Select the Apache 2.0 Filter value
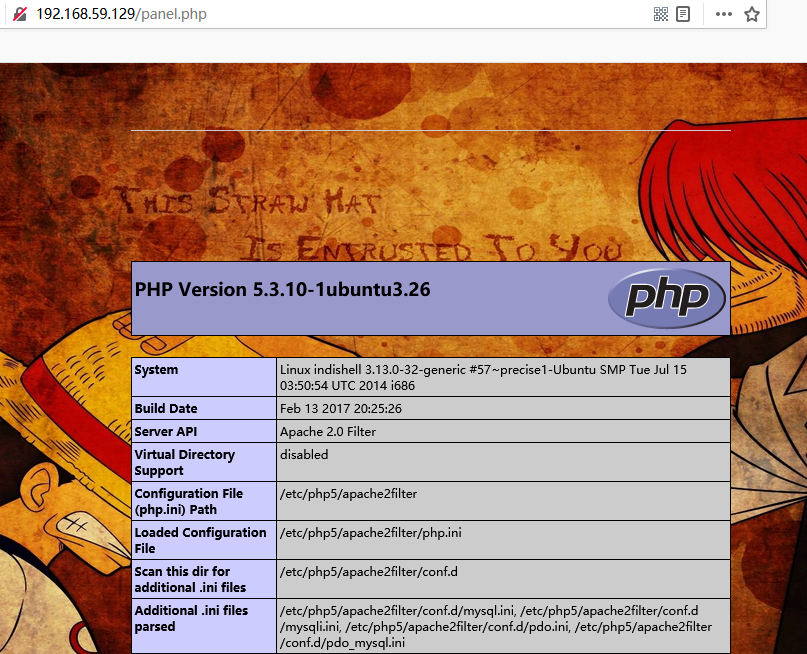The image size is (807, 654). 328,432
